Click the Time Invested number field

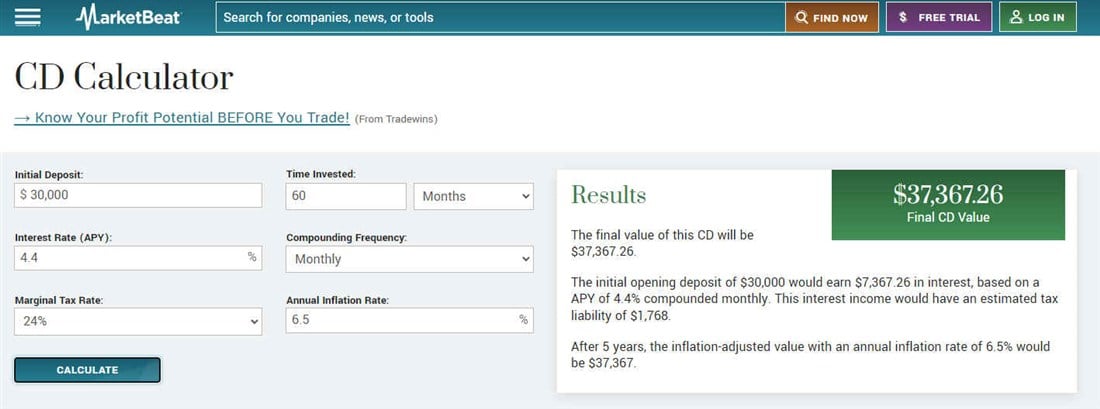pos(346,196)
